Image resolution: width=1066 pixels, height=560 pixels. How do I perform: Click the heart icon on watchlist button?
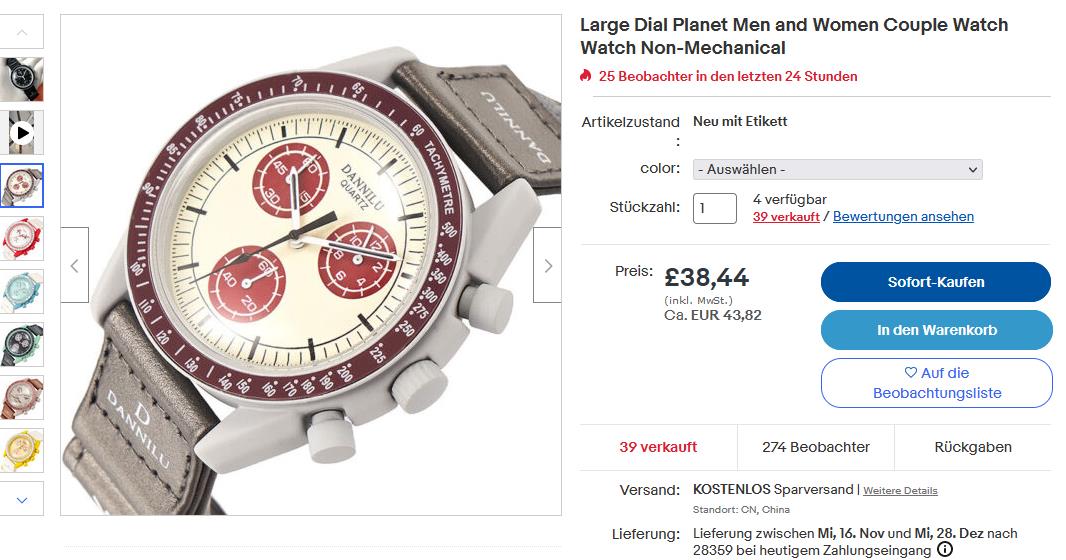point(910,373)
